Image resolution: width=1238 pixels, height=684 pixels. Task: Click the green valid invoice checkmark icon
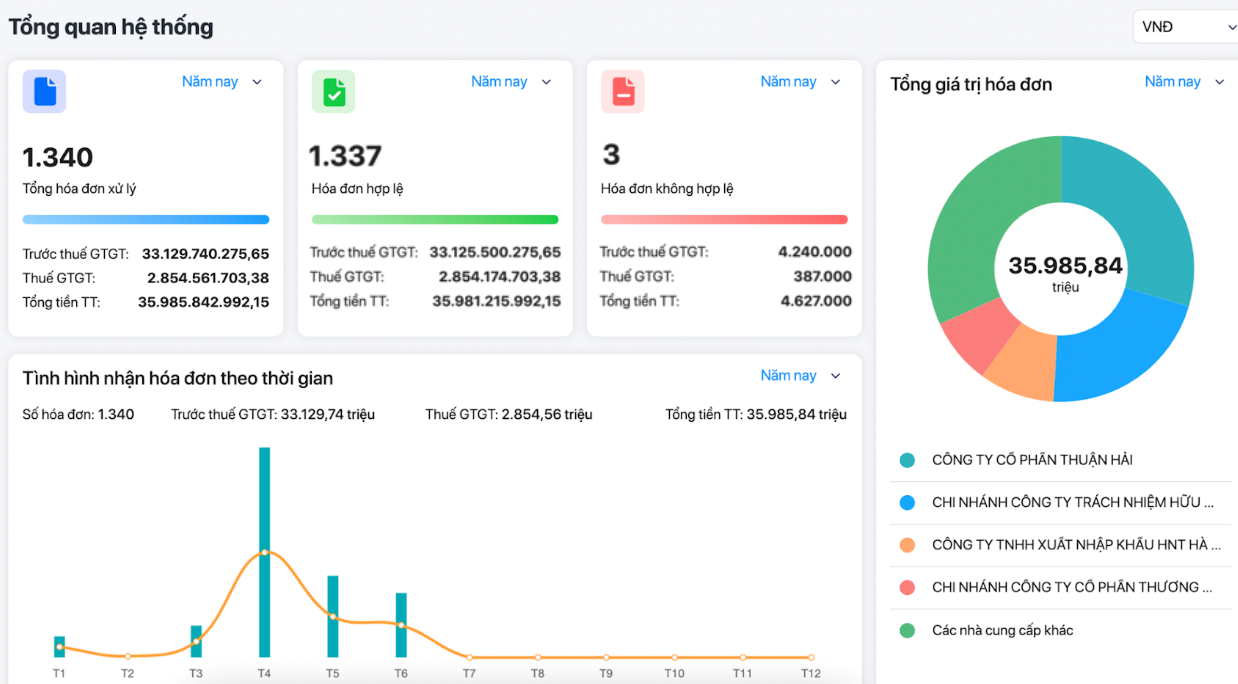tap(333, 91)
